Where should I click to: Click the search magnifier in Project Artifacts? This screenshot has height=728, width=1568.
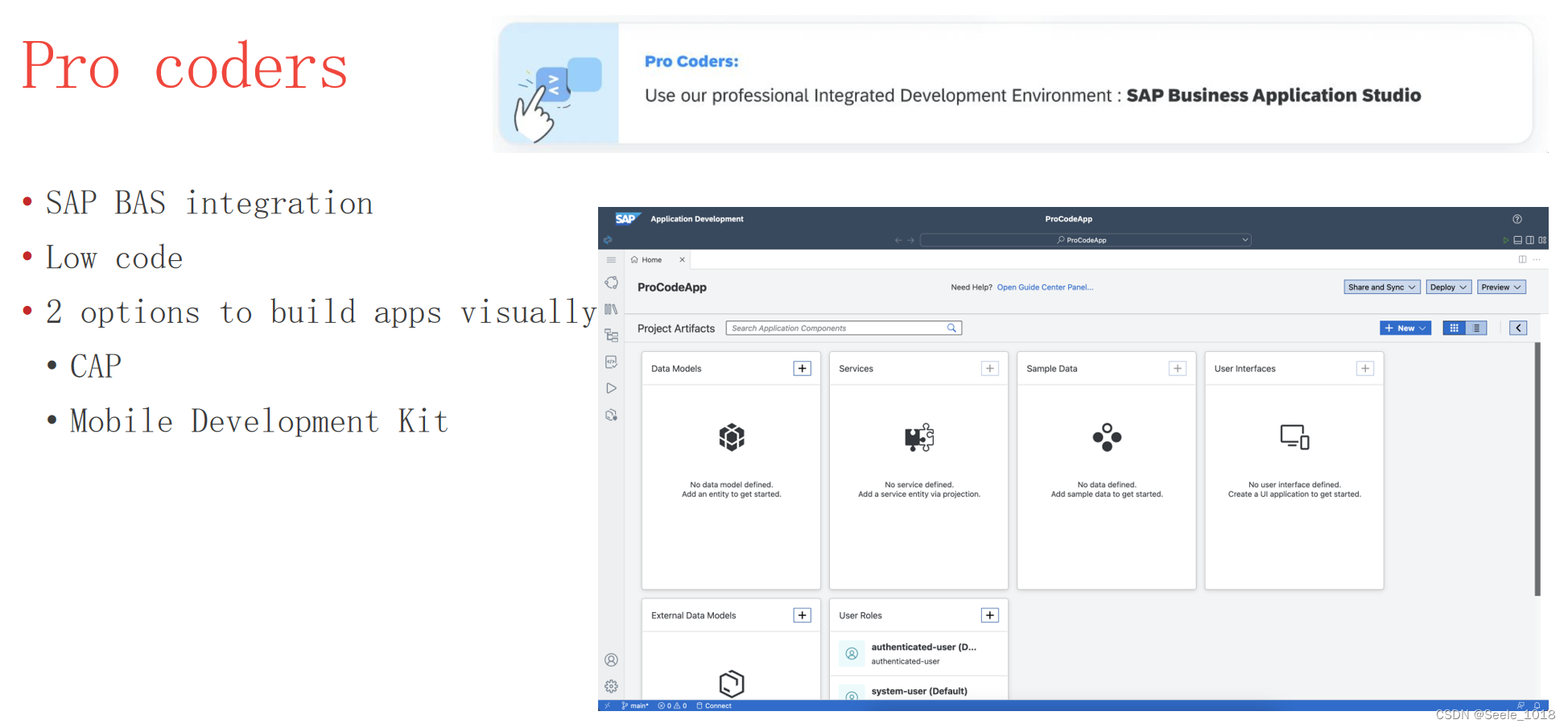tap(951, 328)
